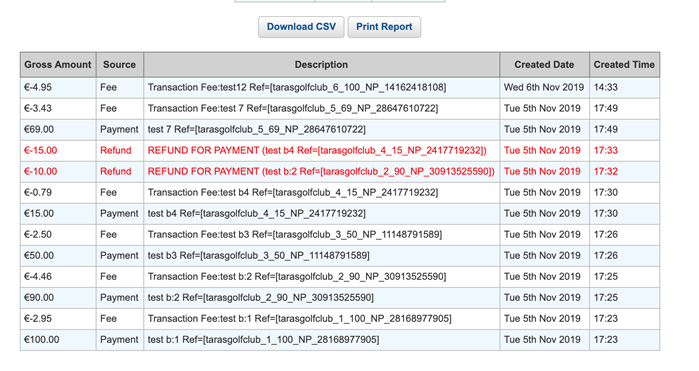Click the €100.00 gross amount cell
The image size is (699, 371).
[58, 340]
